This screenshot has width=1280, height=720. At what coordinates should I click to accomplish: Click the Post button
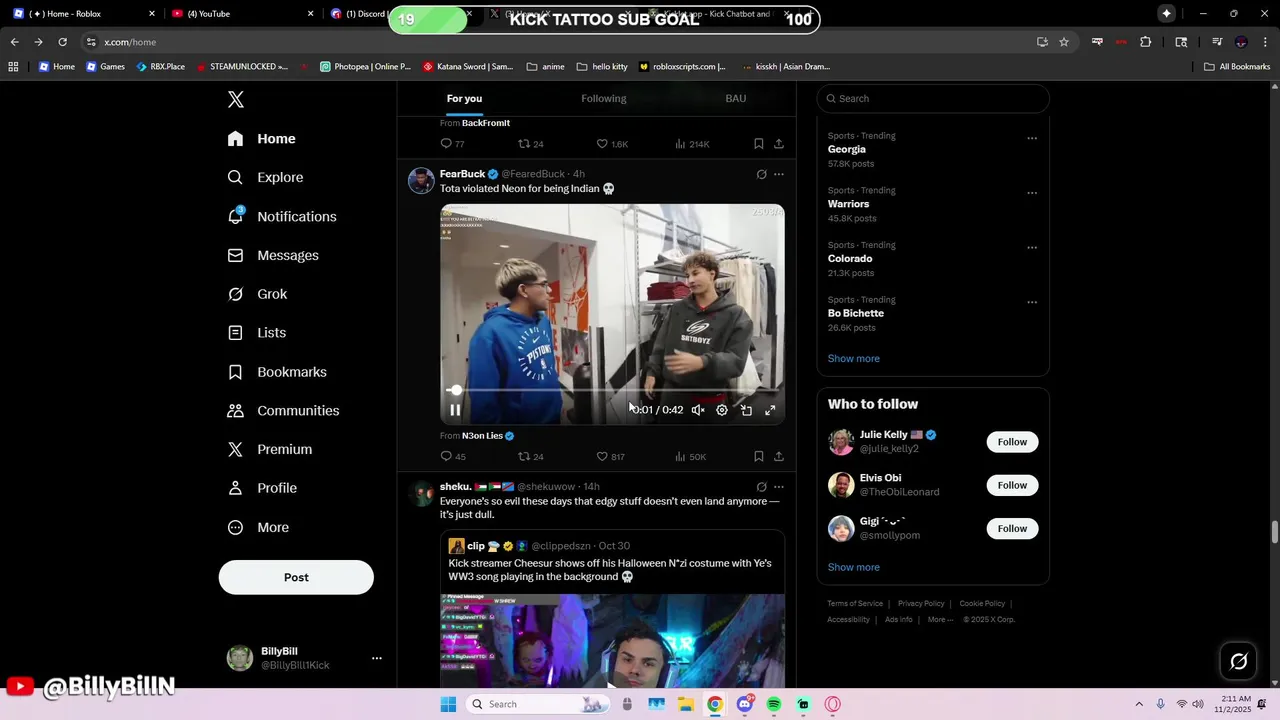pos(296,577)
